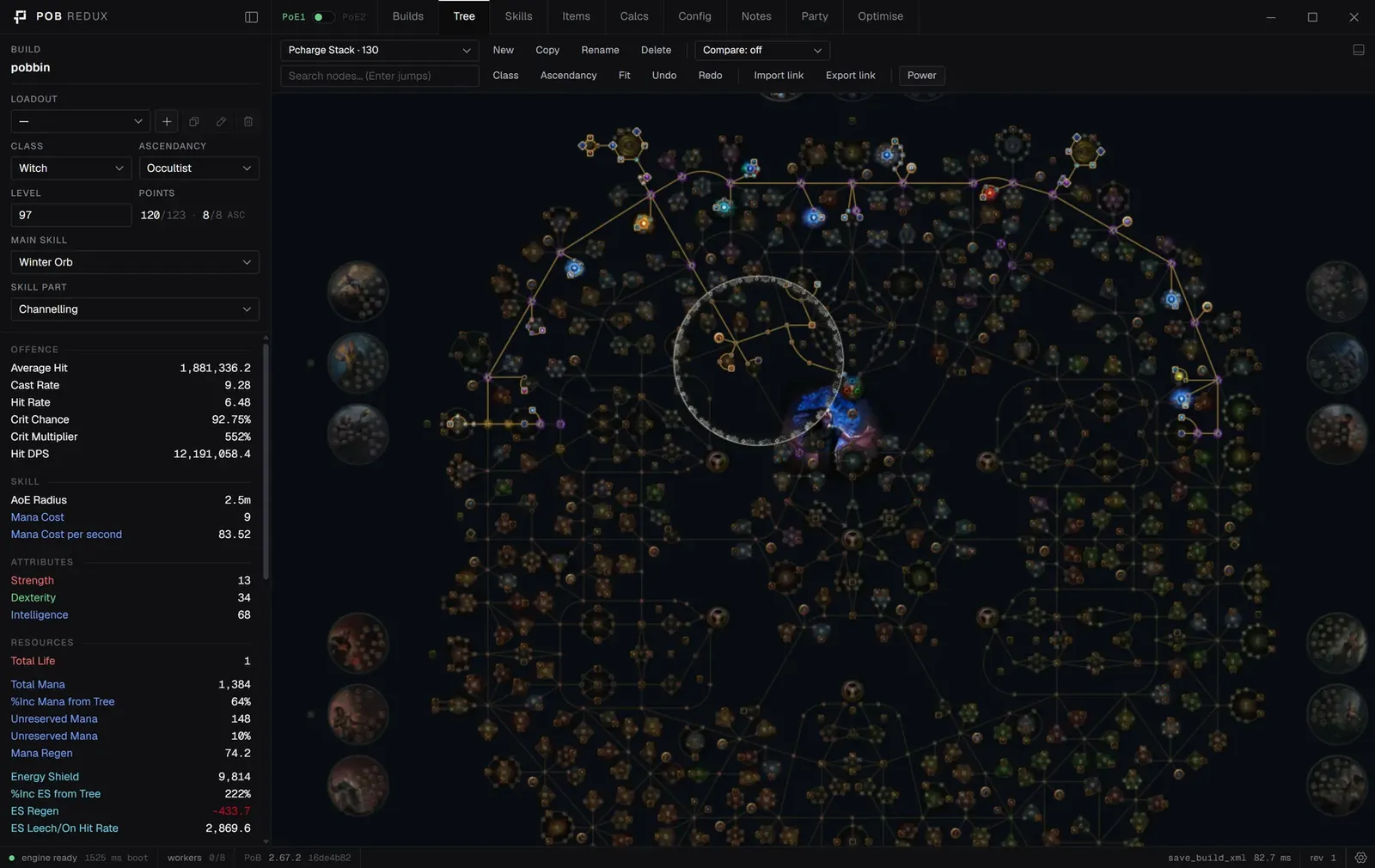Open the 'Compare: off' dropdown
This screenshot has height=868, width=1375.
click(762, 50)
